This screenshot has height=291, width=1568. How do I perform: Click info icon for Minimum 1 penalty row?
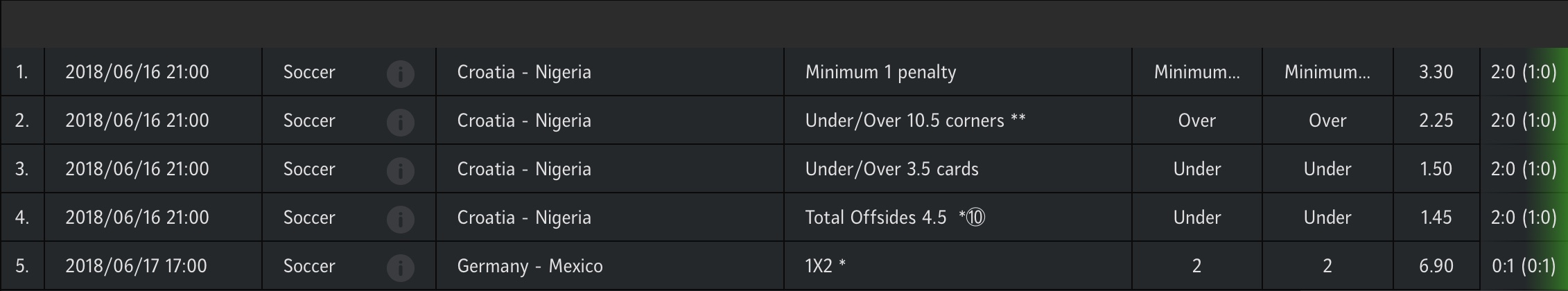pos(400,73)
